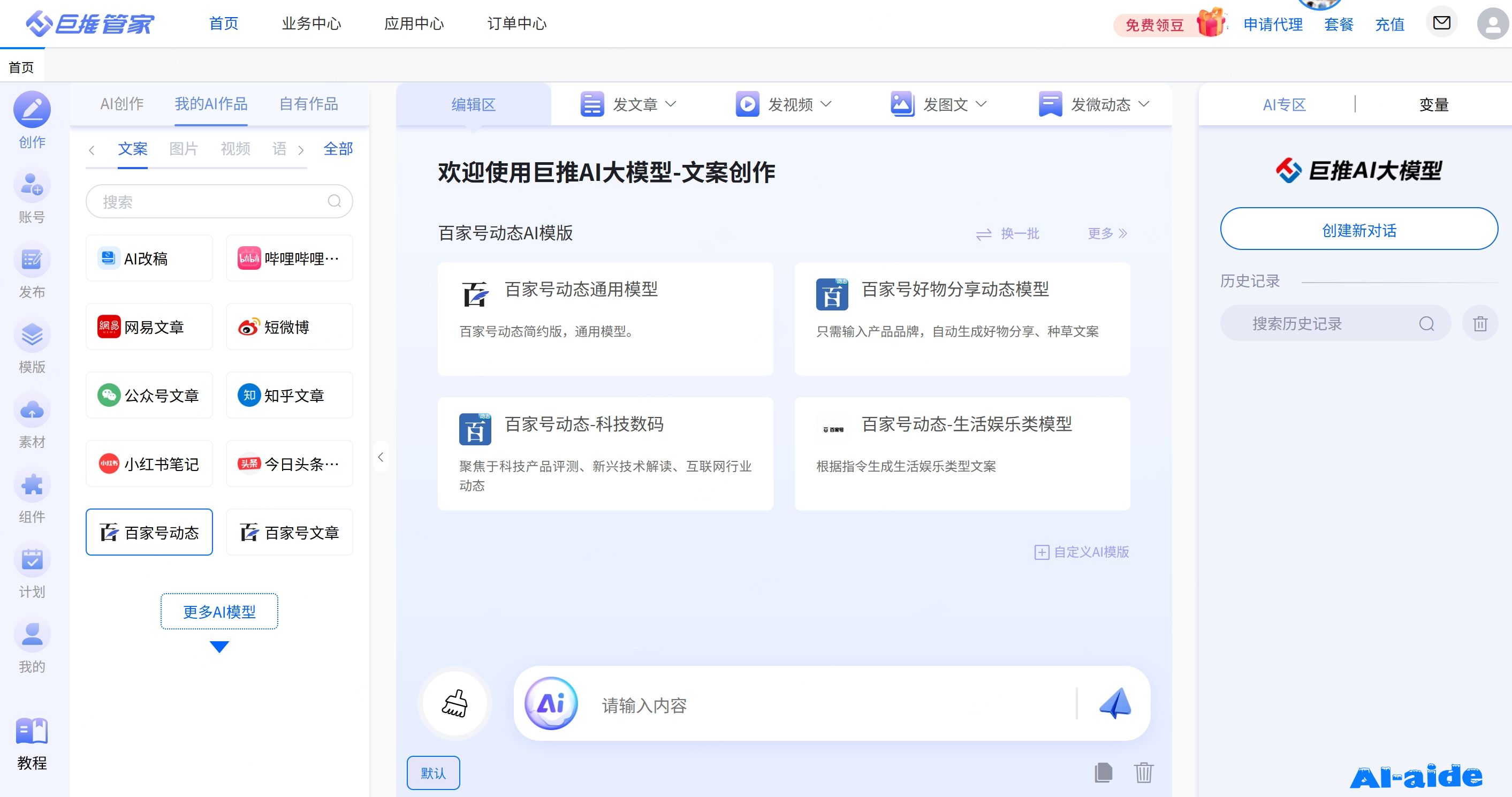
Task: Open 百家号好物分享动态模型 card
Action: click(x=962, y=318)
